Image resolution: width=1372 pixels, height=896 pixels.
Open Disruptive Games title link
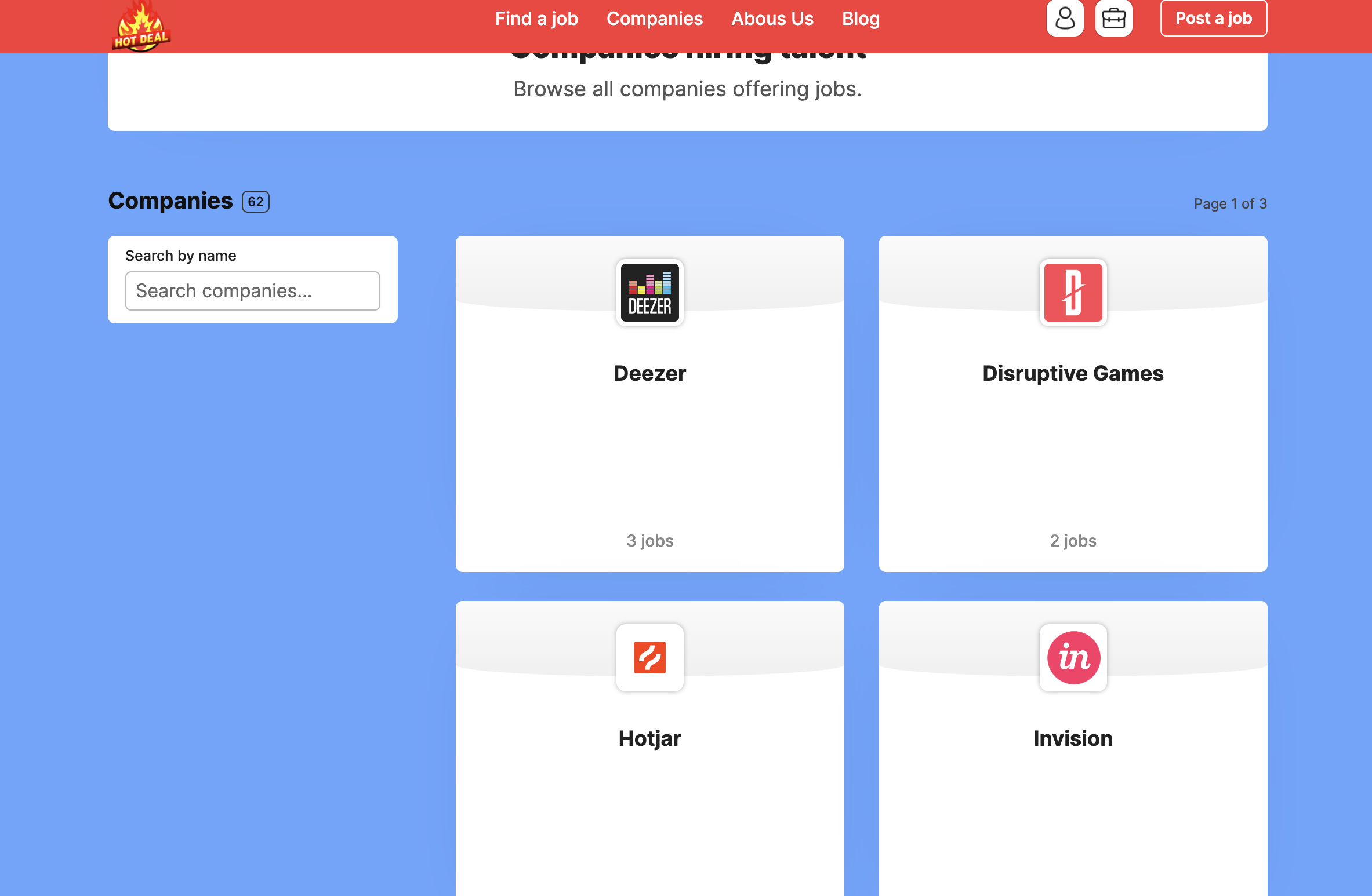pos(1073,373)
